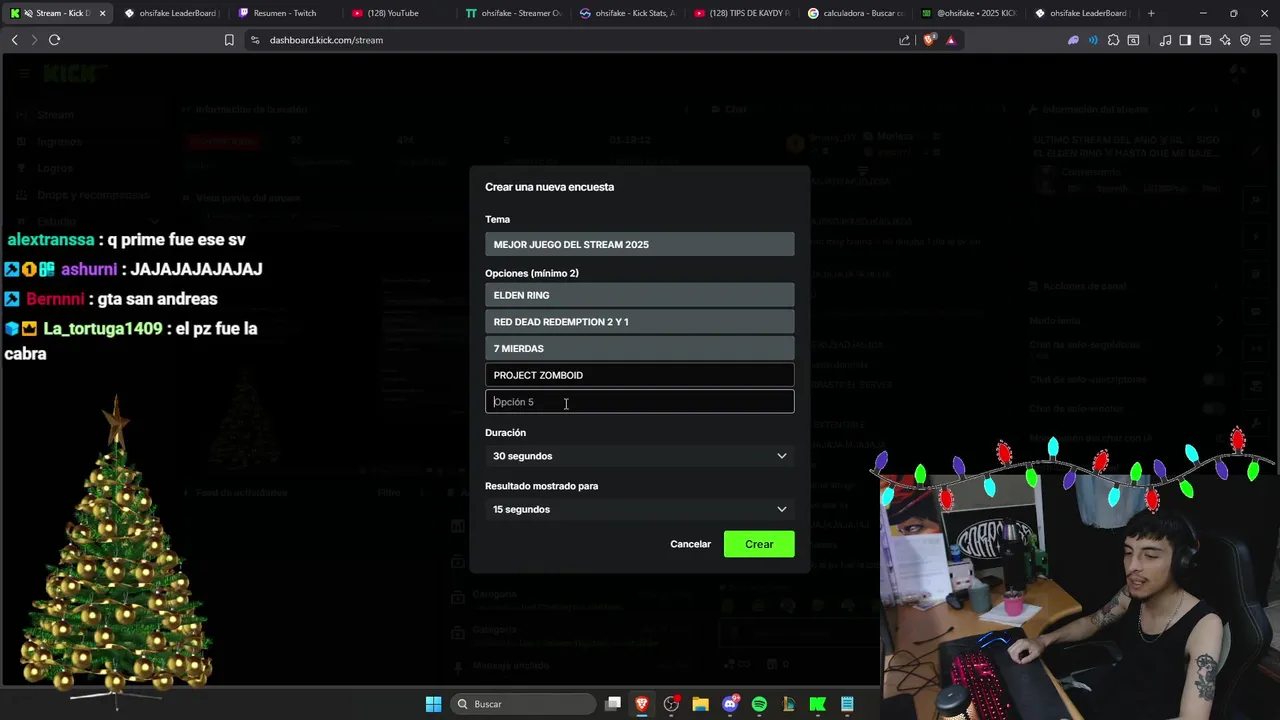Viewport: 1280px width, 720px height.
Task: Click the music note playlist icon
Action: pos(1165,40)
